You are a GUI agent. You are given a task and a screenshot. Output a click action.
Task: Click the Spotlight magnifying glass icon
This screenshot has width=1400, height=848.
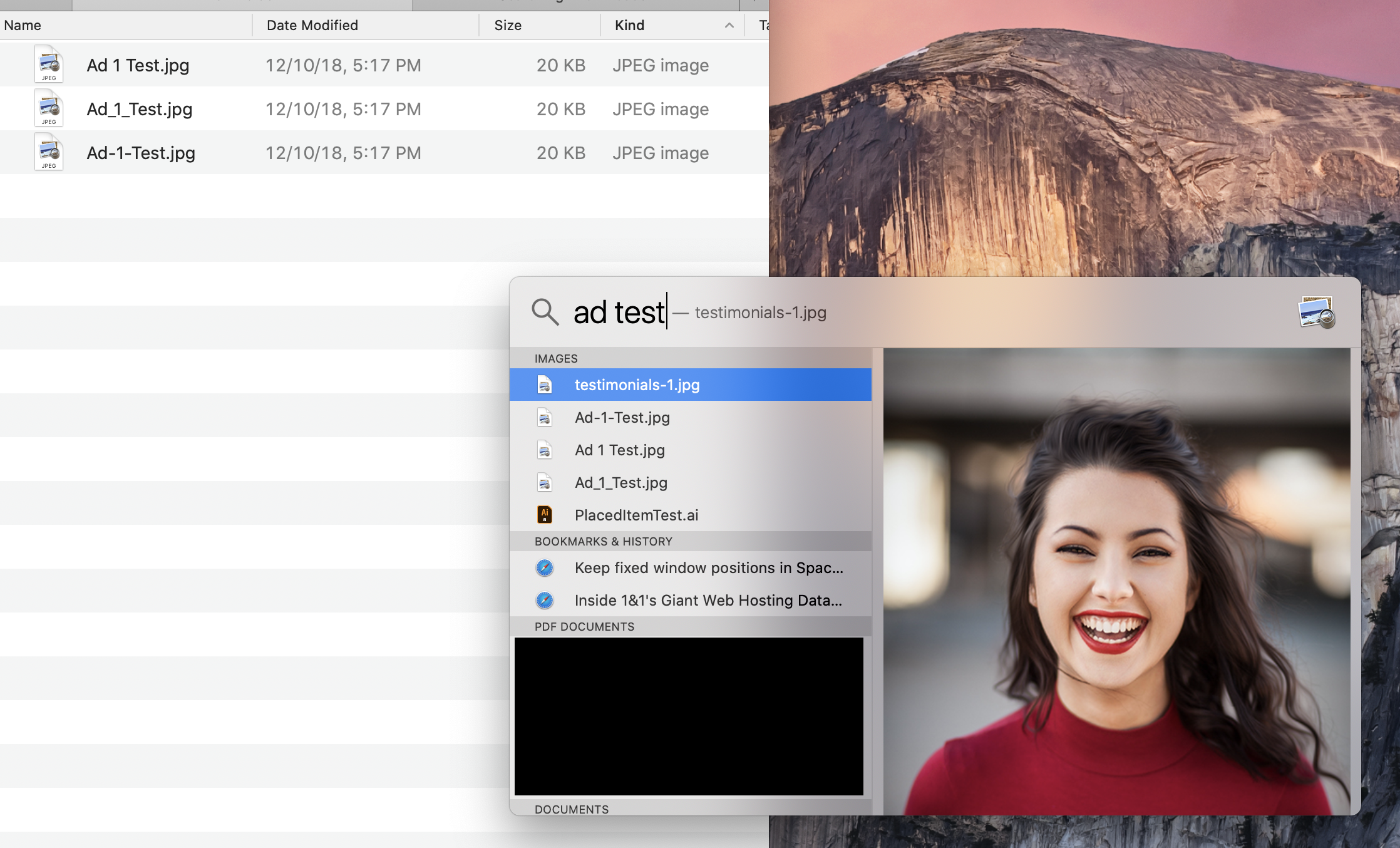point(545,311)
